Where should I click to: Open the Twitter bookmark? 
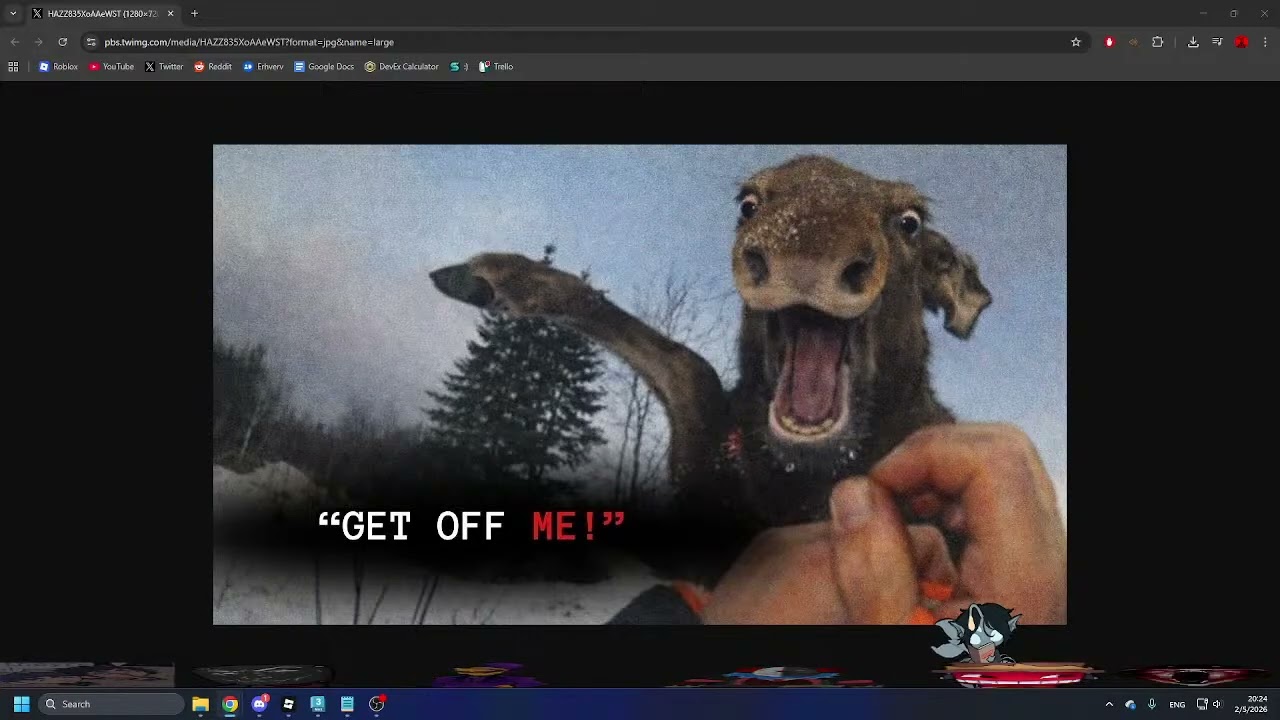point(164,67)
